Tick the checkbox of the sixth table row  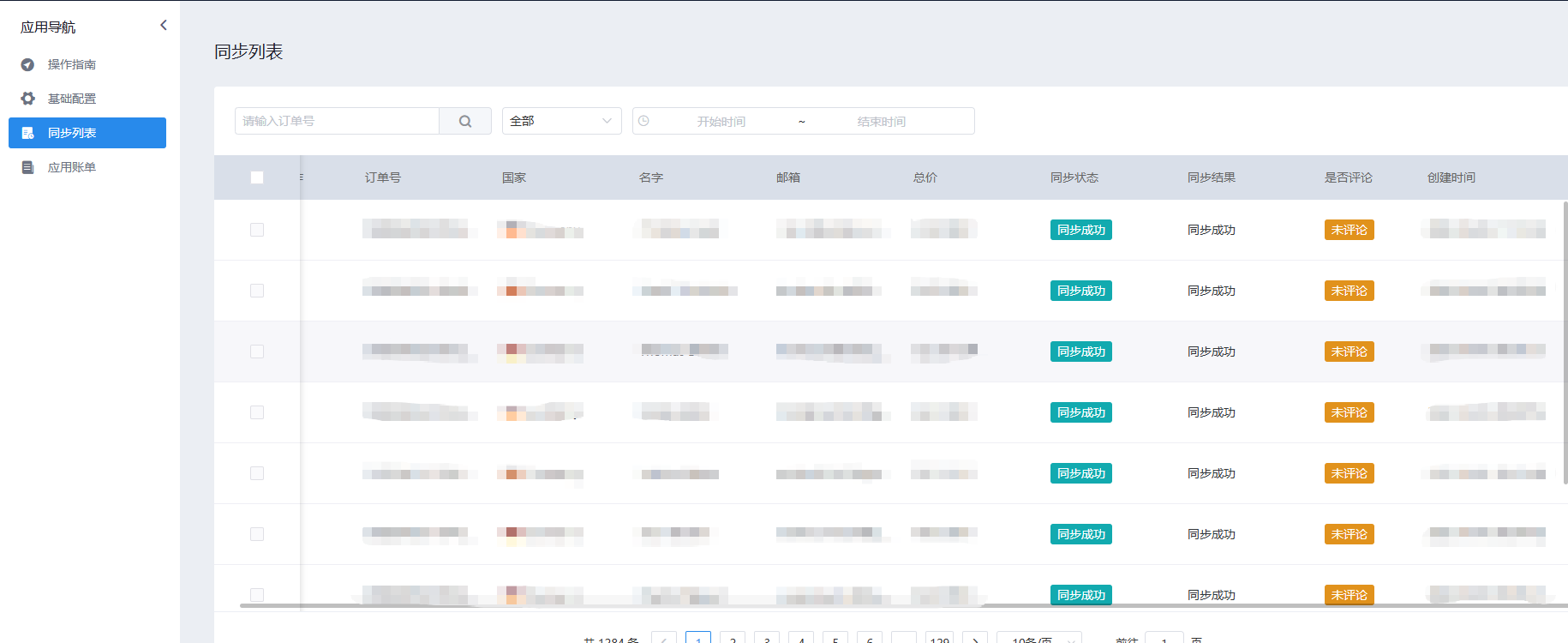[x=257, y=534]
